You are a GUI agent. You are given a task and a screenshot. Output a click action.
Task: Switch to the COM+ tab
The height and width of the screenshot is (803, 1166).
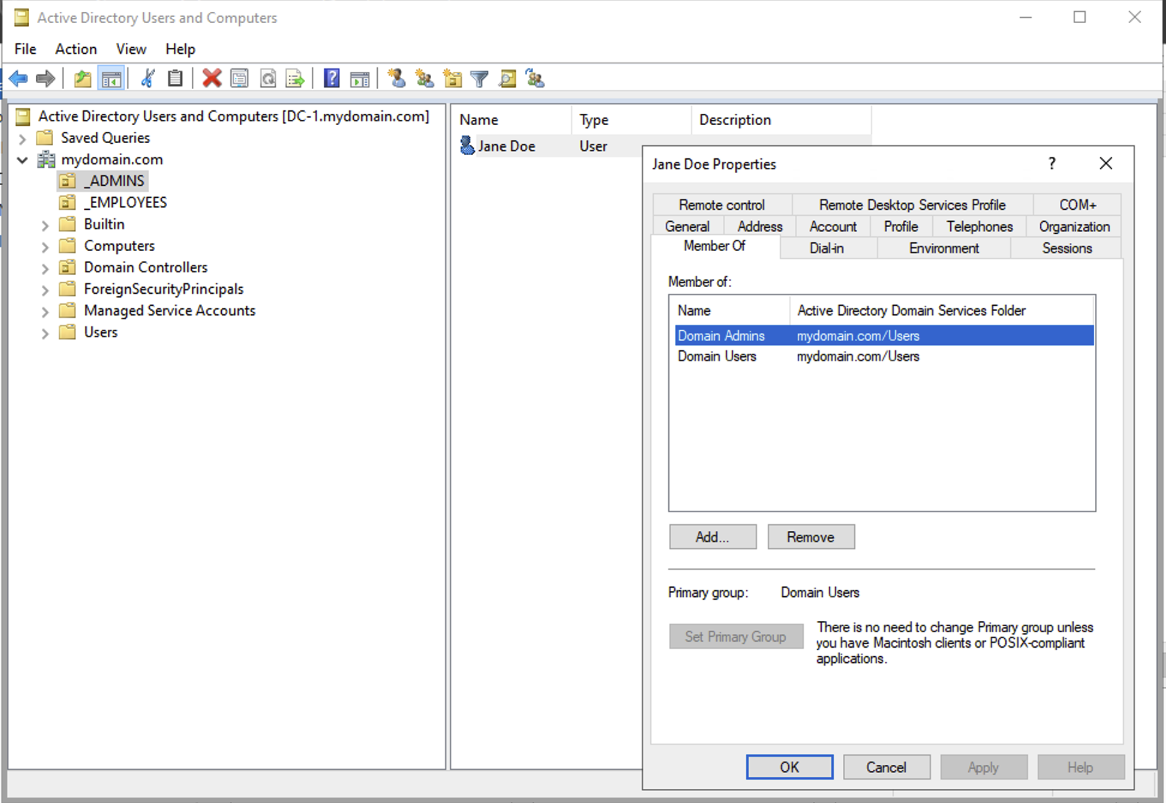pos(1078,204)
